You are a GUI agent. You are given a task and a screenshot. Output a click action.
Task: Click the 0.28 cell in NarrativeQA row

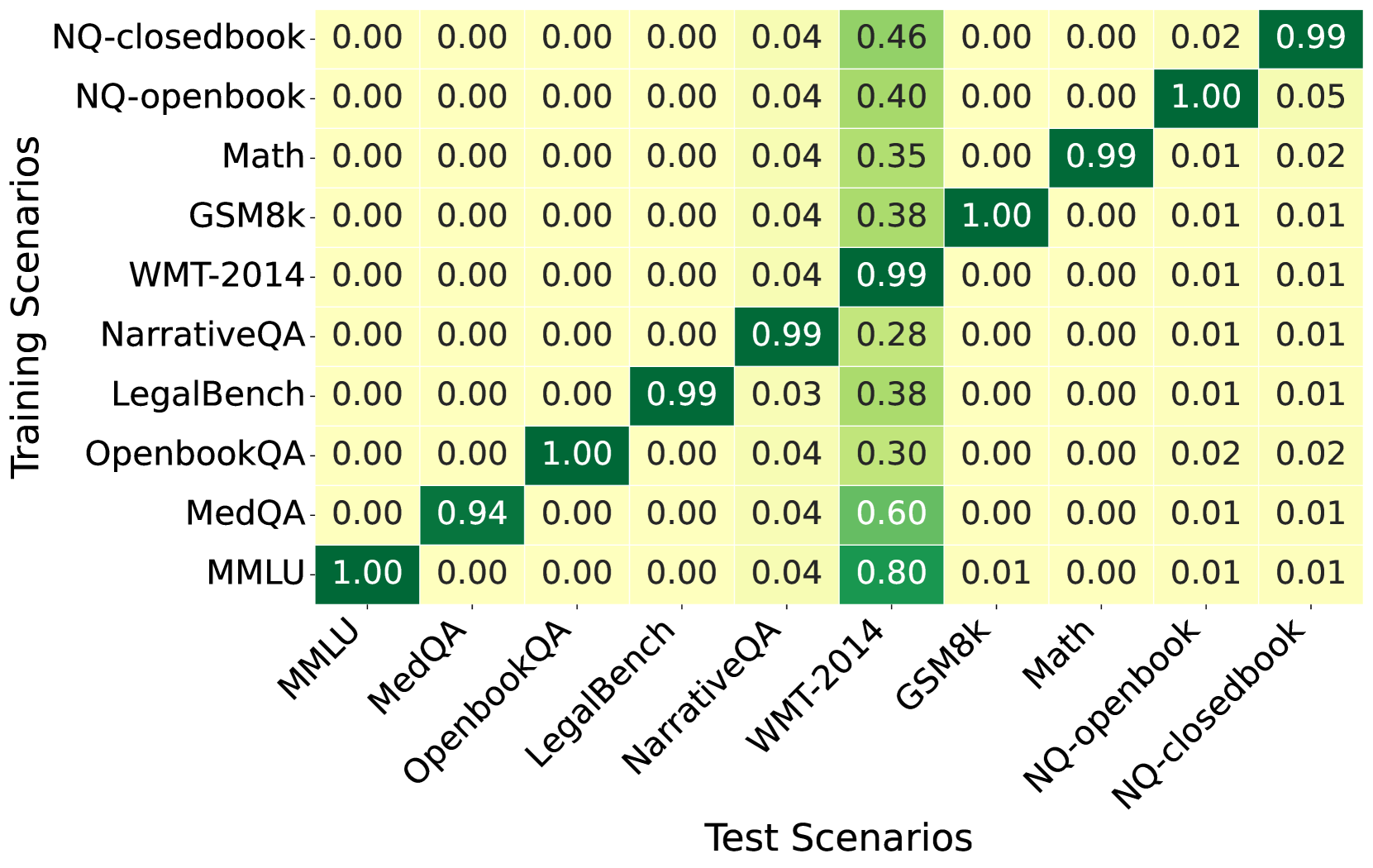point(892,336)
